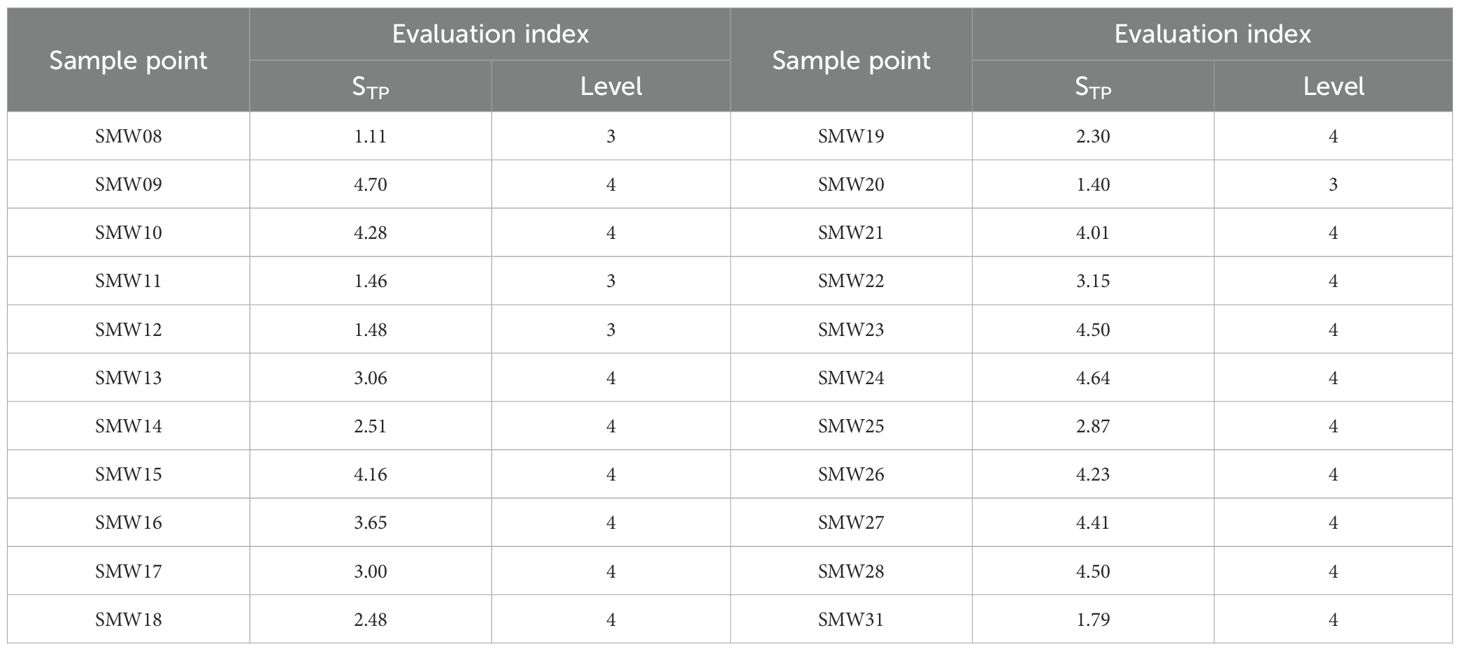
Task: Select the SMW09 row label
Action: tap(128, 185)
